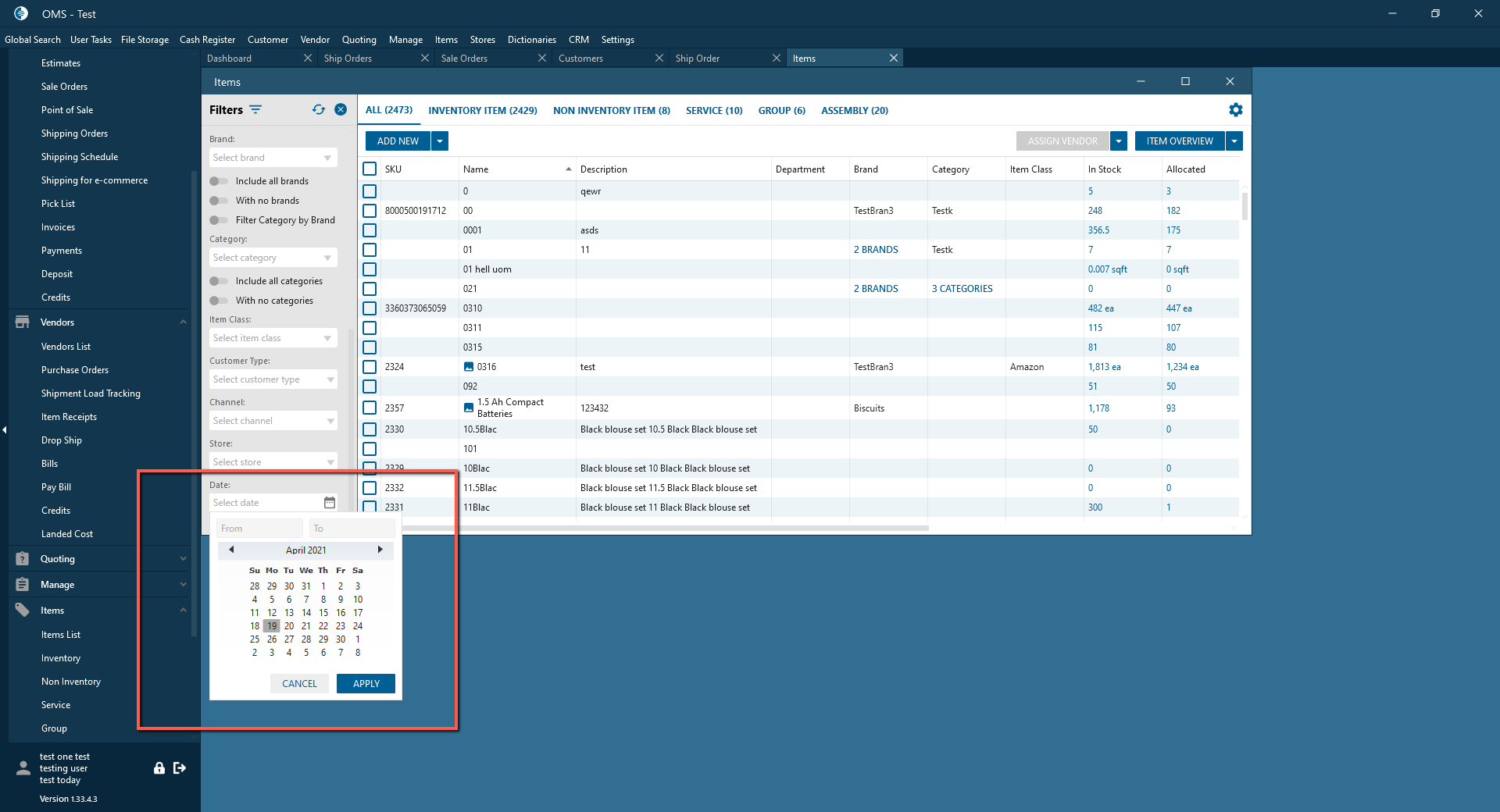This screenshot has height=812, width=1500.
Task: Refresh the filters with the reload icon
Action: (319, 110)
